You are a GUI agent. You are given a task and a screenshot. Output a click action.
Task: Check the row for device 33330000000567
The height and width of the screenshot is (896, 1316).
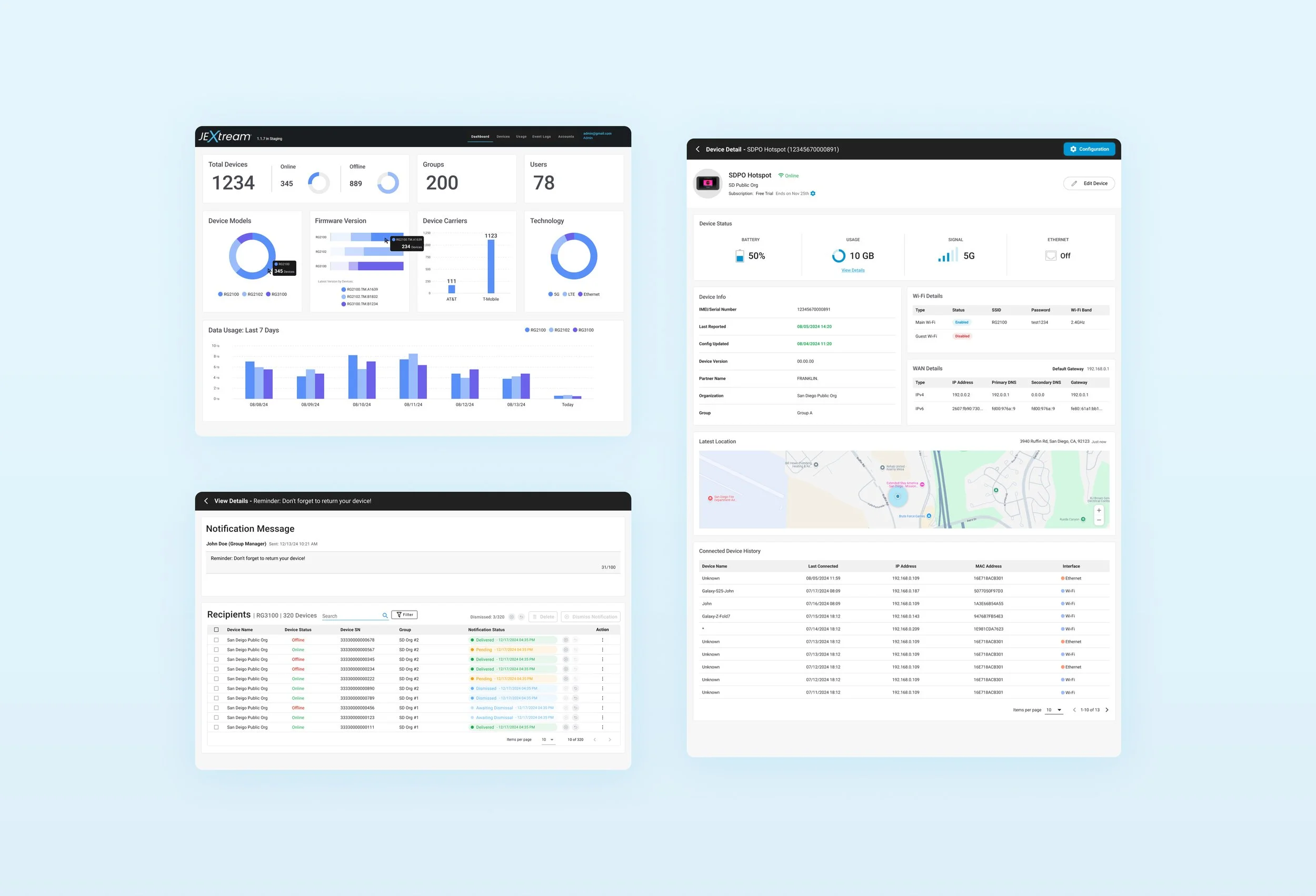coord(216,650)
